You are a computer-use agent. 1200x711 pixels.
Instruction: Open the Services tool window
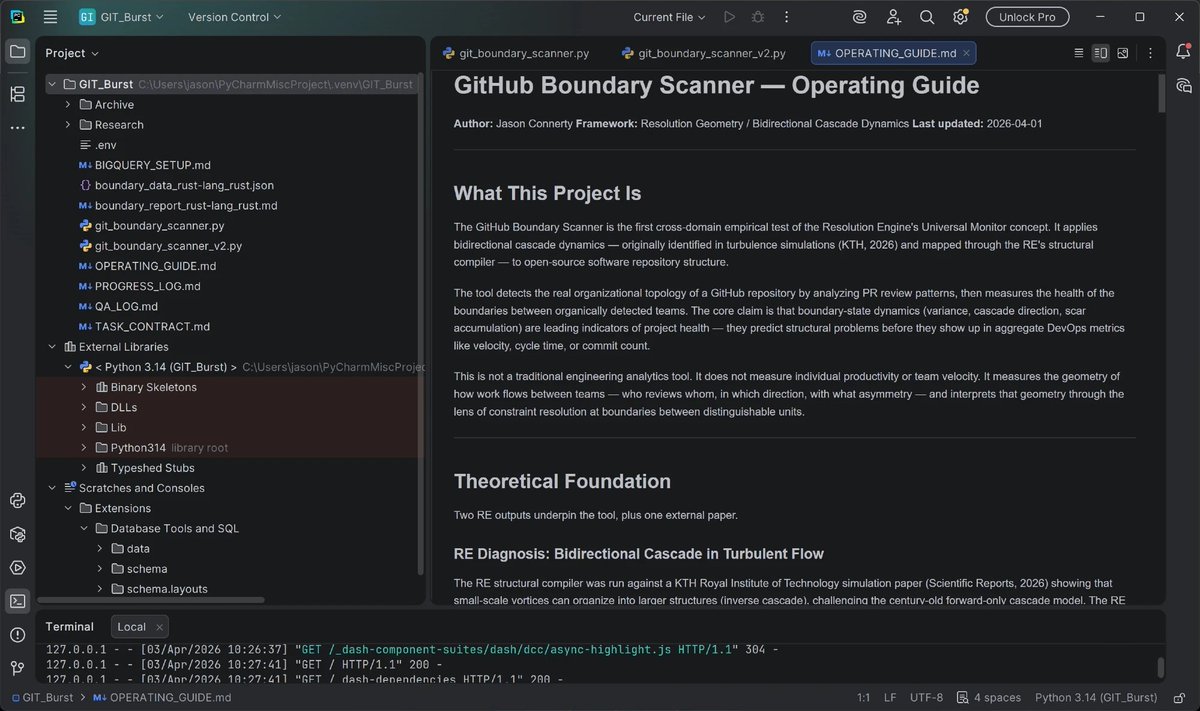[x=17, y=567]
